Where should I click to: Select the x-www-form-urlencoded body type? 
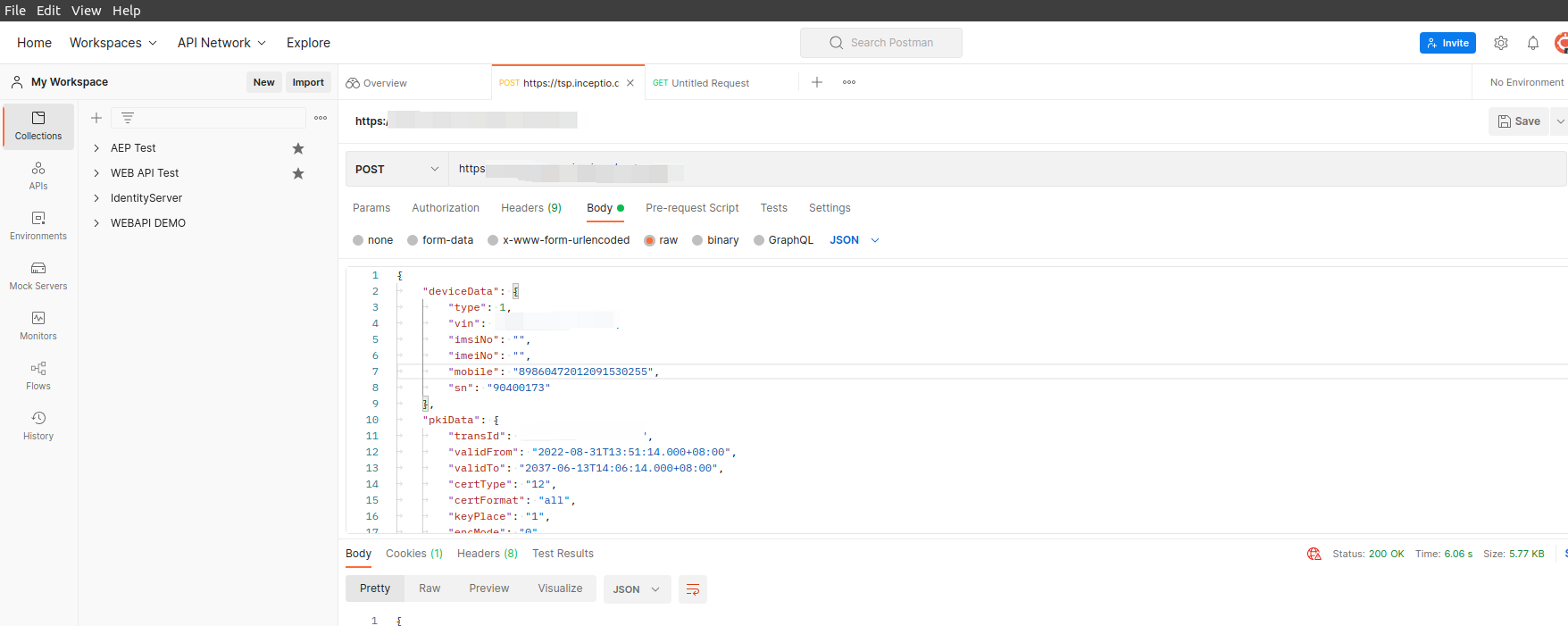click(x=493, y=240)
